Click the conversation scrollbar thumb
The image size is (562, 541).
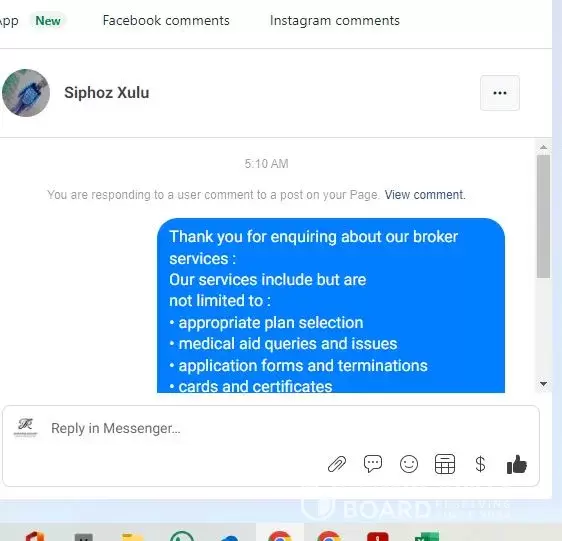coord(543,216)
